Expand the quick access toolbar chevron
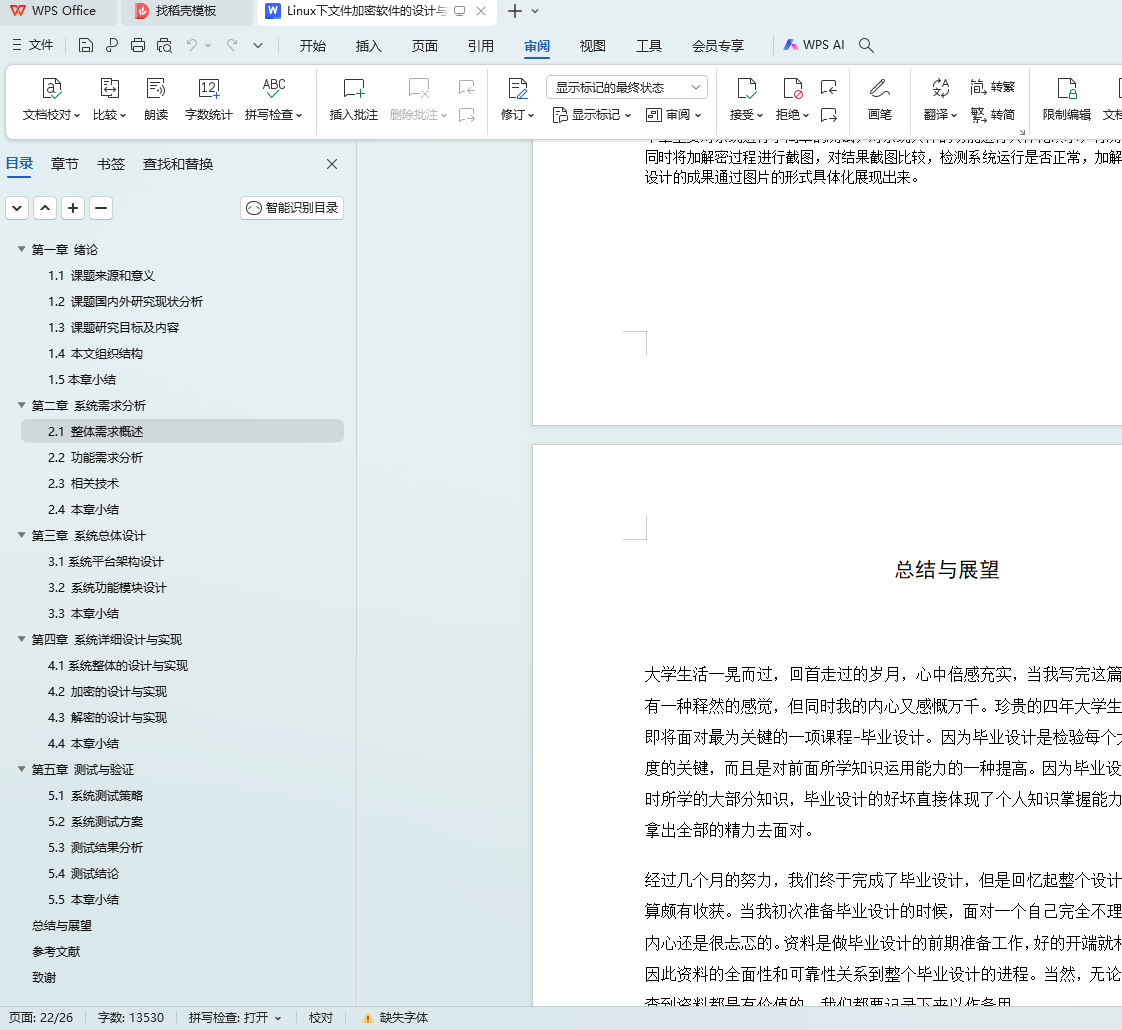The width and height of the screenshot is (1122, 1030). (x=258, y=46)
